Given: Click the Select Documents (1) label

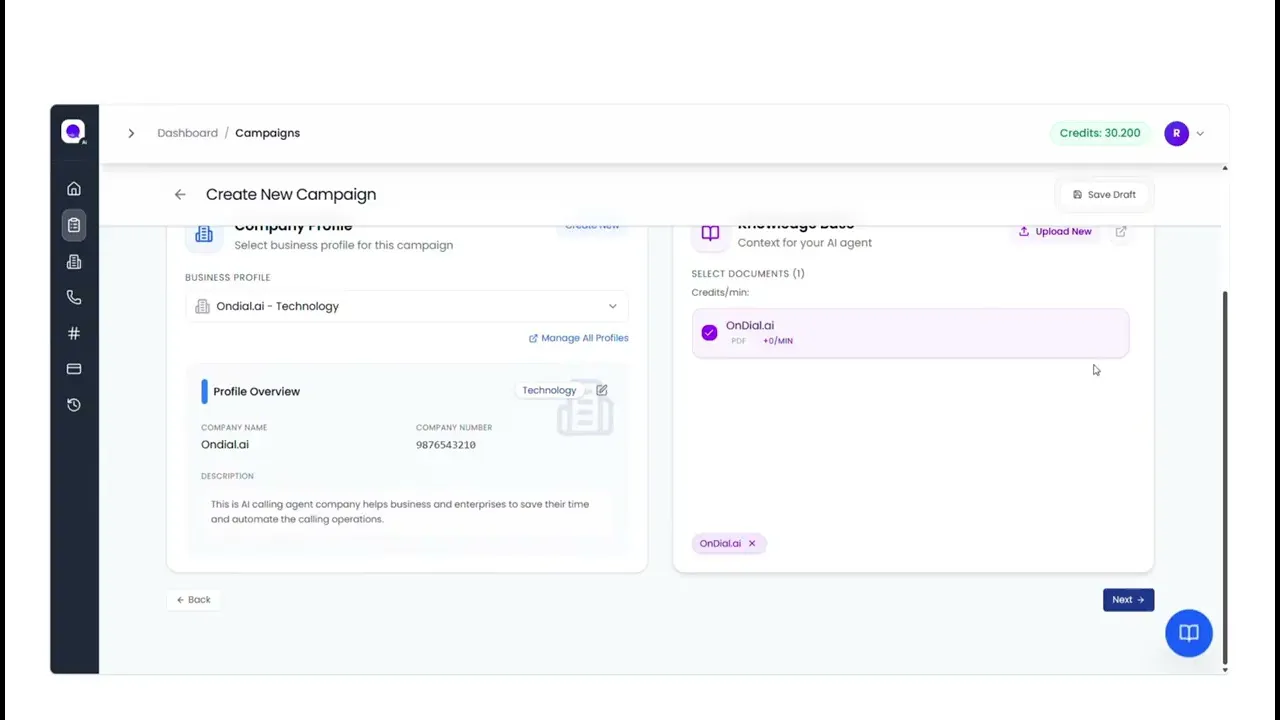Looking at the screenshot, I should tap(748, 273).
